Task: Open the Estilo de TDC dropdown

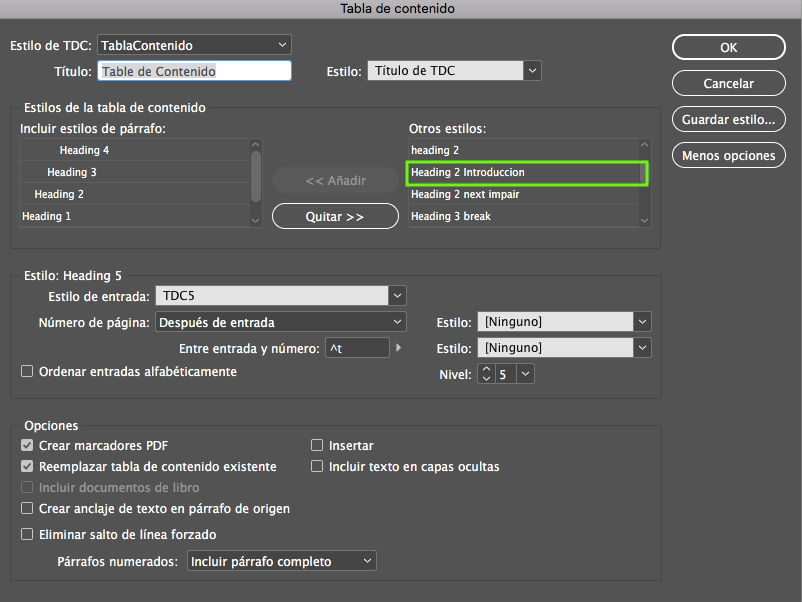Action: pos(194,45)
